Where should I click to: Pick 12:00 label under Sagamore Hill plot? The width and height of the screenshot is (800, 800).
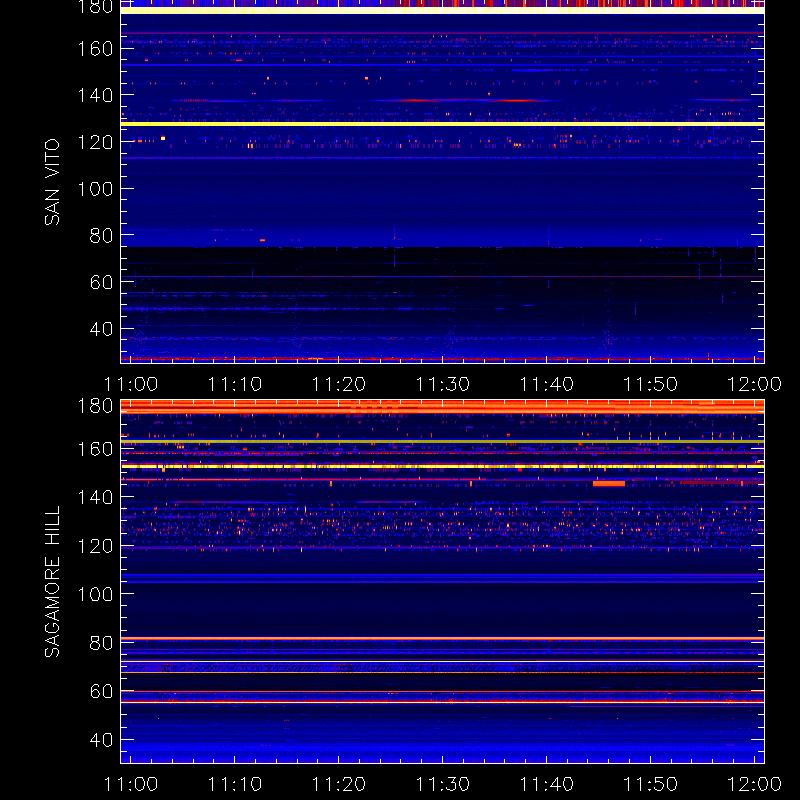tap(754, 784)
